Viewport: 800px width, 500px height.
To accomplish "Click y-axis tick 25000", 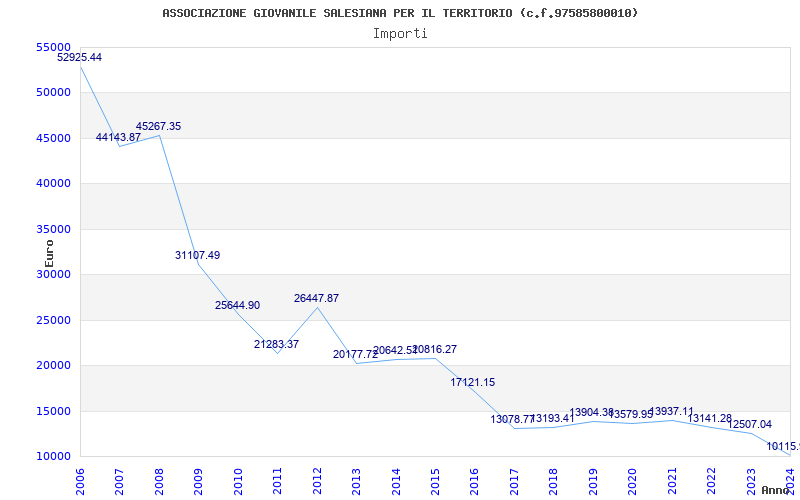I will tap(53, 320).
